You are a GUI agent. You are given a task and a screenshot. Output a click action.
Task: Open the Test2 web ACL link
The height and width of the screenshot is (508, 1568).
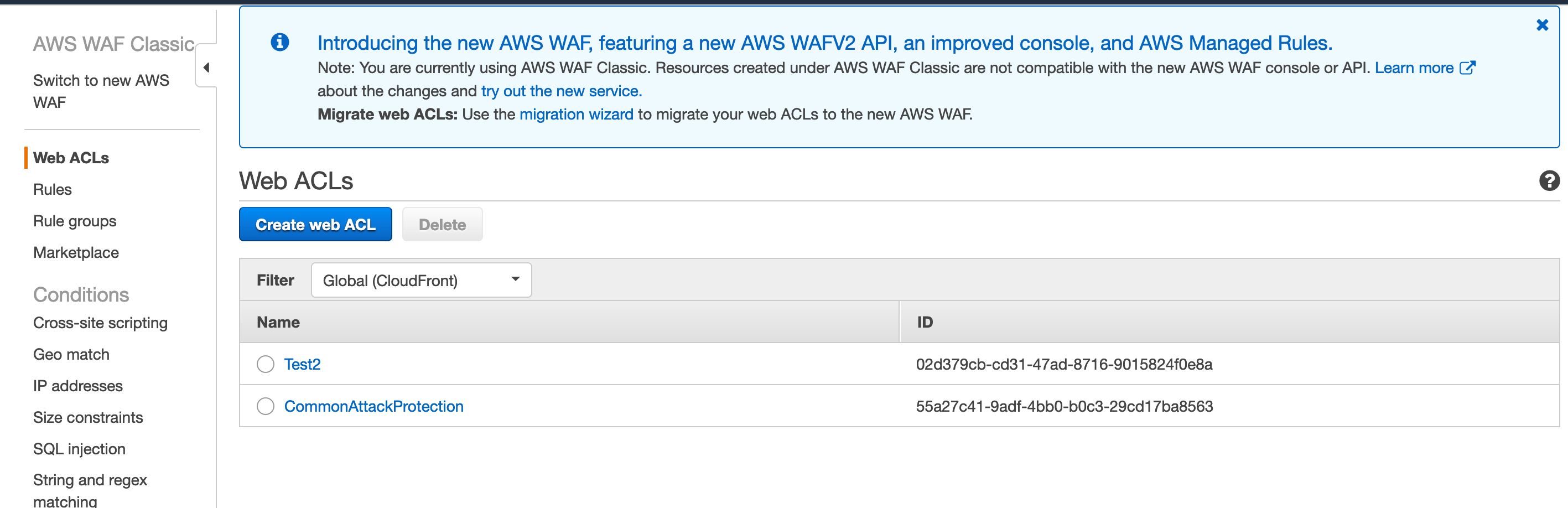302,364
